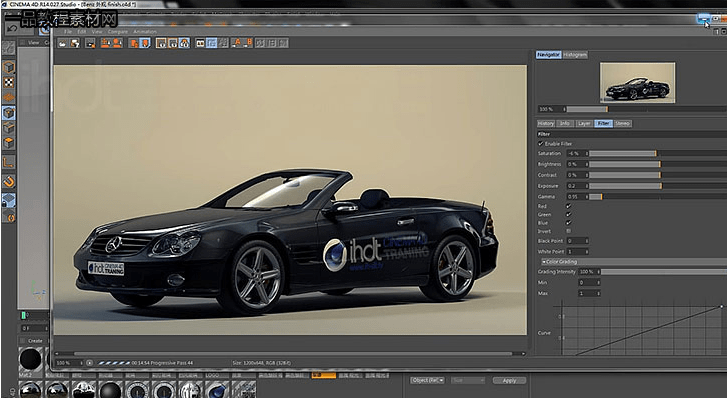Toggle the Green channel checkbox
This screenshot has width=727, height=398.
[568, 214]
